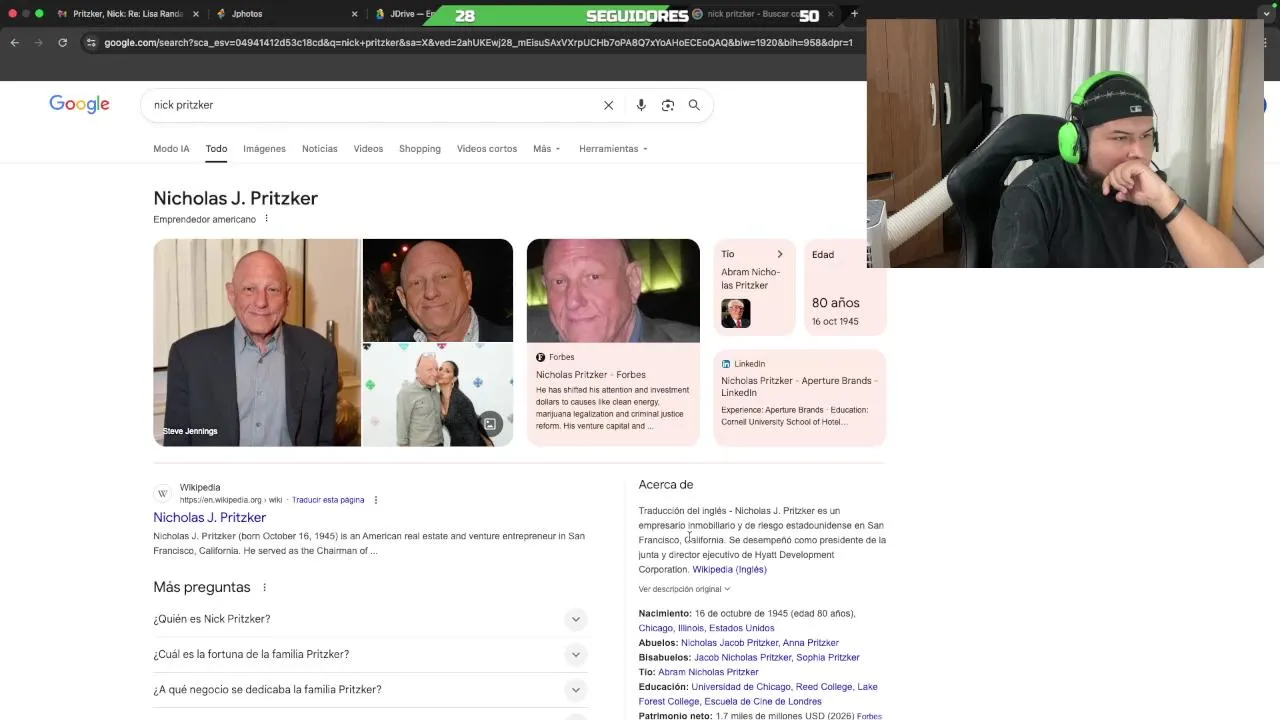Click the Forbes source icon
The height and width of the screenshot is (720, 1280).
pos(541,357)
